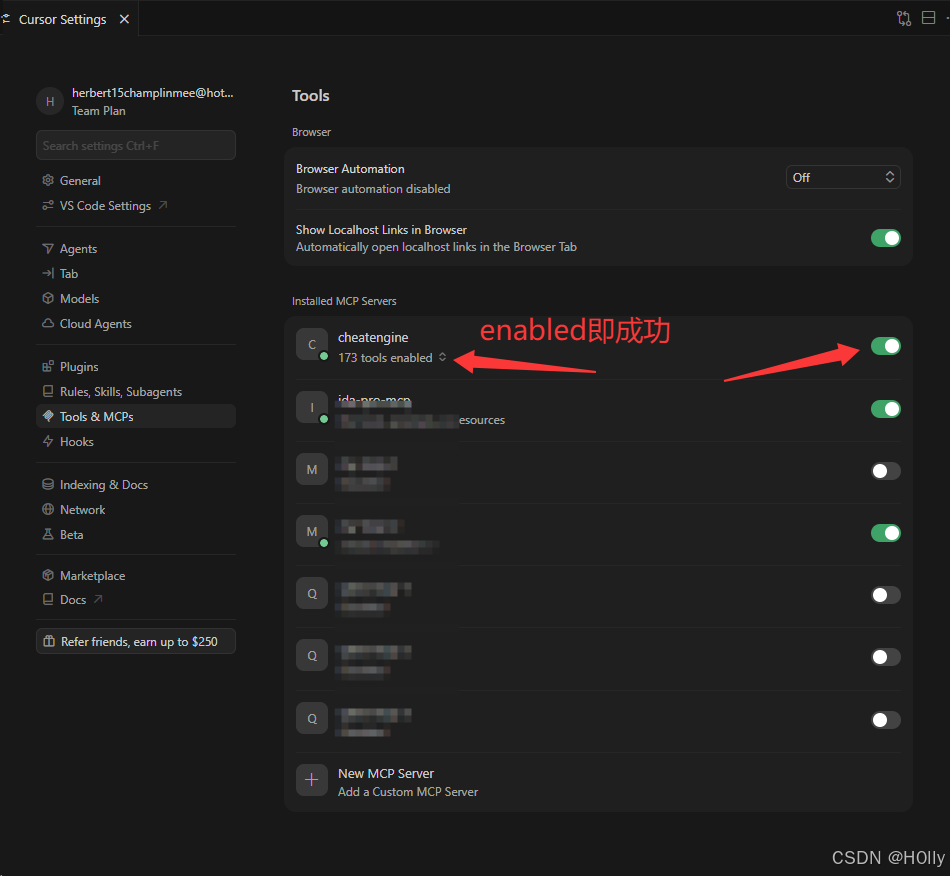Click the Network globe icon

click(x=48, y=509)
